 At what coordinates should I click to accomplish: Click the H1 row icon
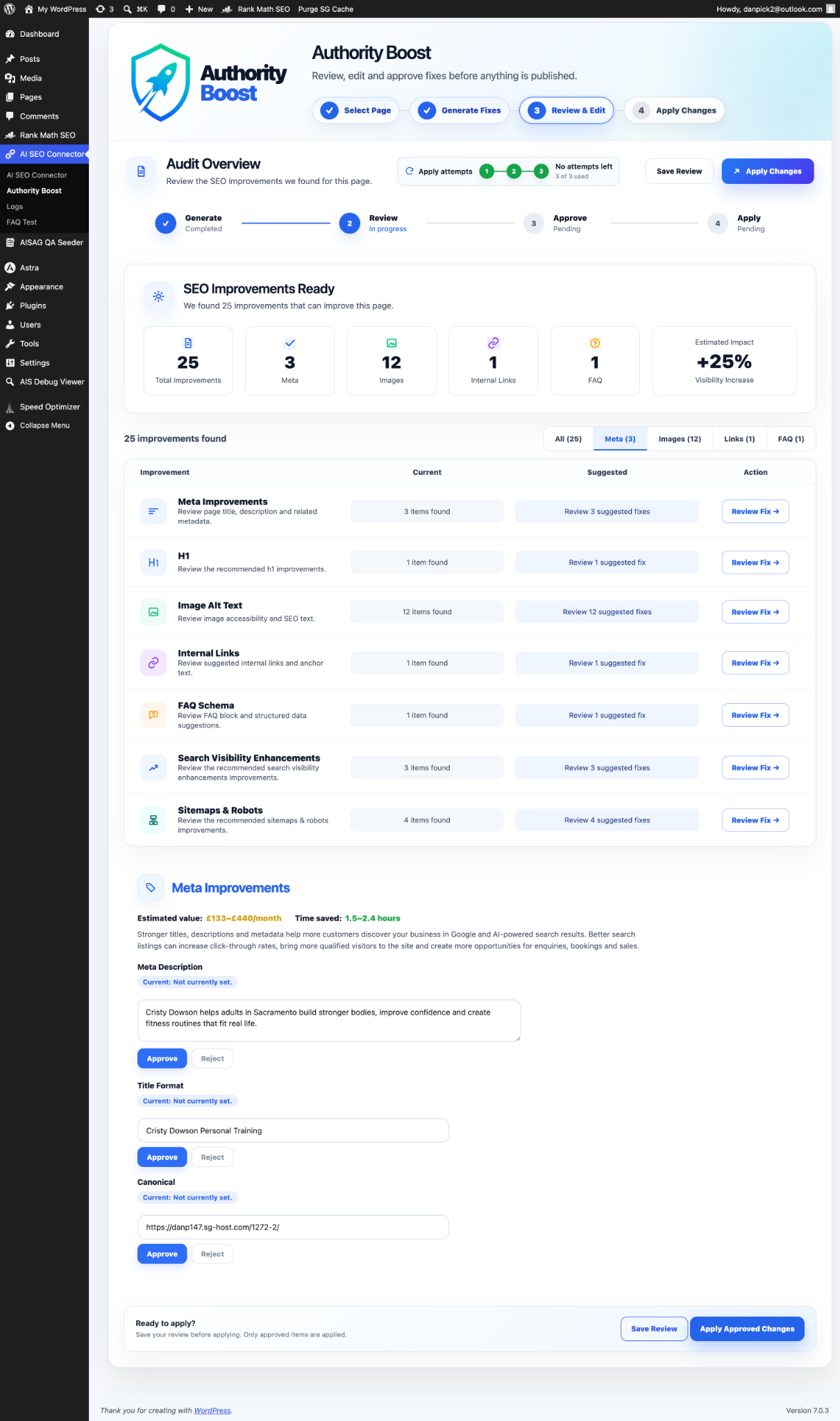(x=153, y=562)
